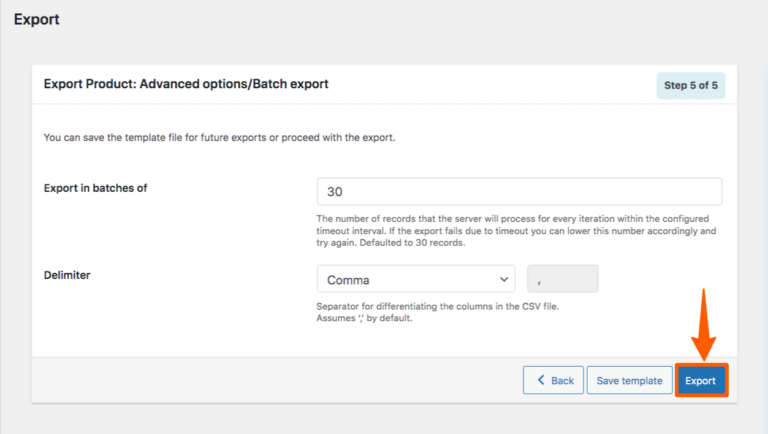Focus the batch size field containing 30

[519, 192]
